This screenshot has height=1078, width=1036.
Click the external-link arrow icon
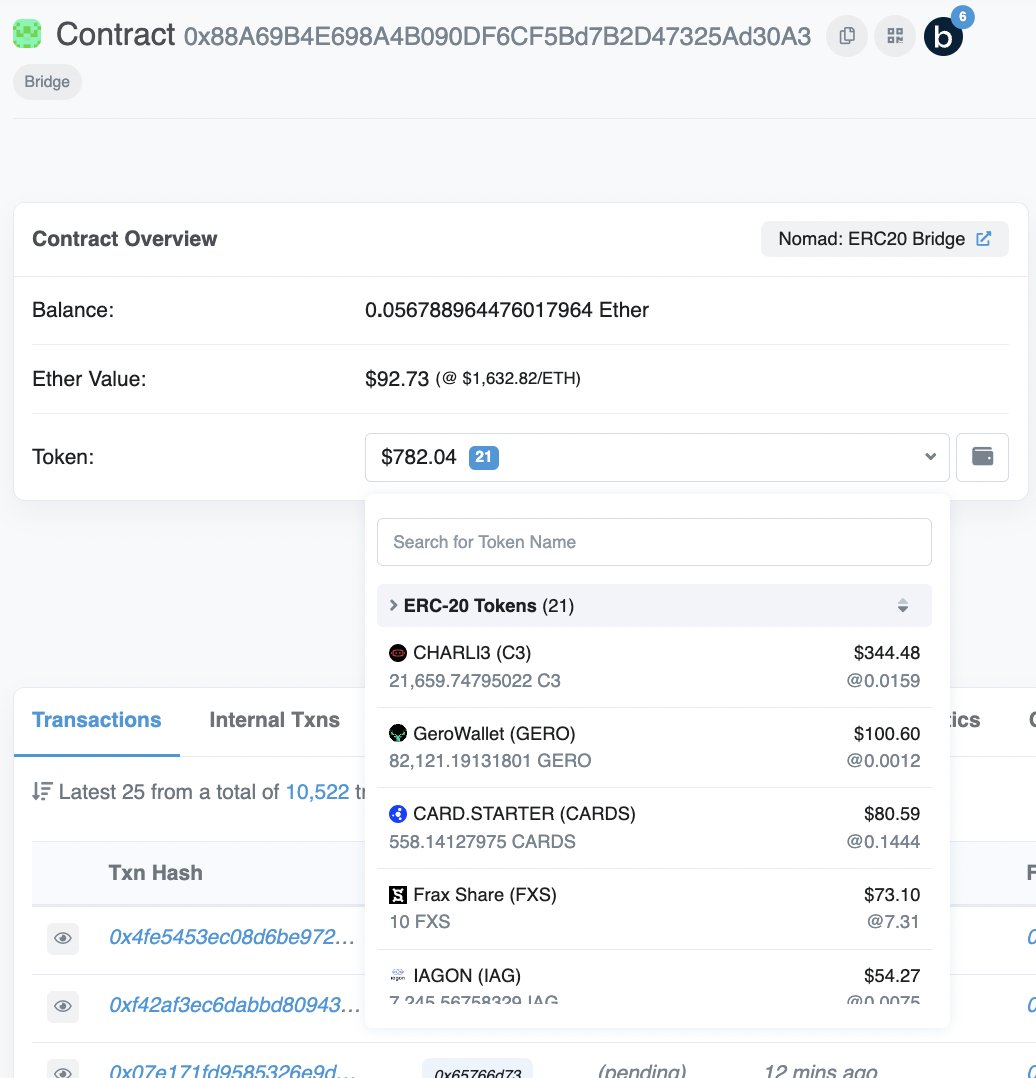[x=984, y=239]
